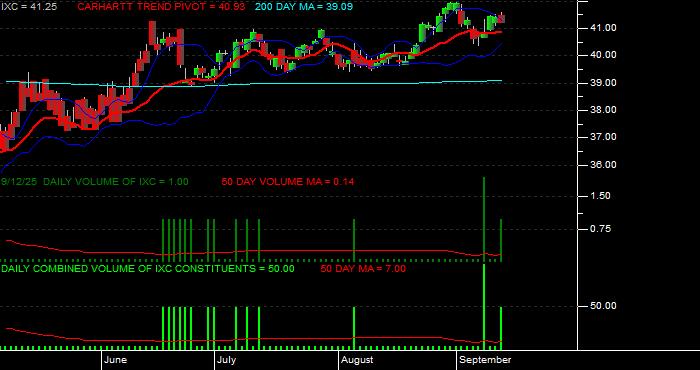This screenshot has height=370, width=700.
Task: Click the 200 DAY MA = 39.09 label
Action: pyautogui.click(x=304, y=7)
